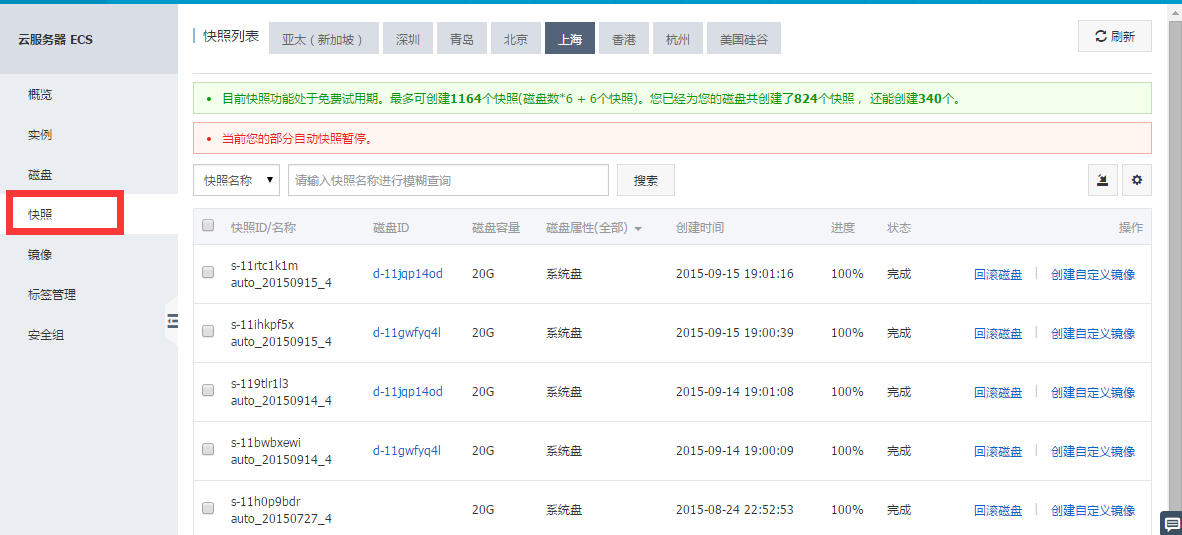Click the 刷新 refresh button
This screenshot has height=535, width=1182.
coord(1114,36)
